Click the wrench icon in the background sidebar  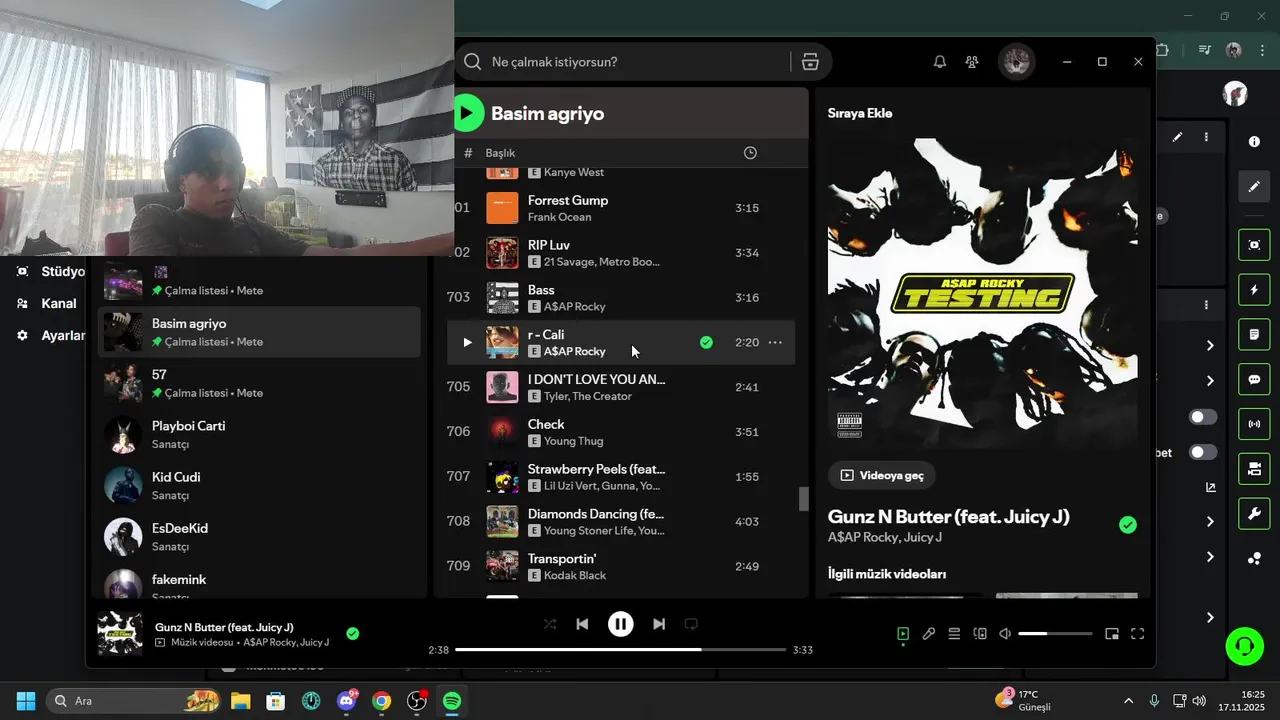[1254, 515]
